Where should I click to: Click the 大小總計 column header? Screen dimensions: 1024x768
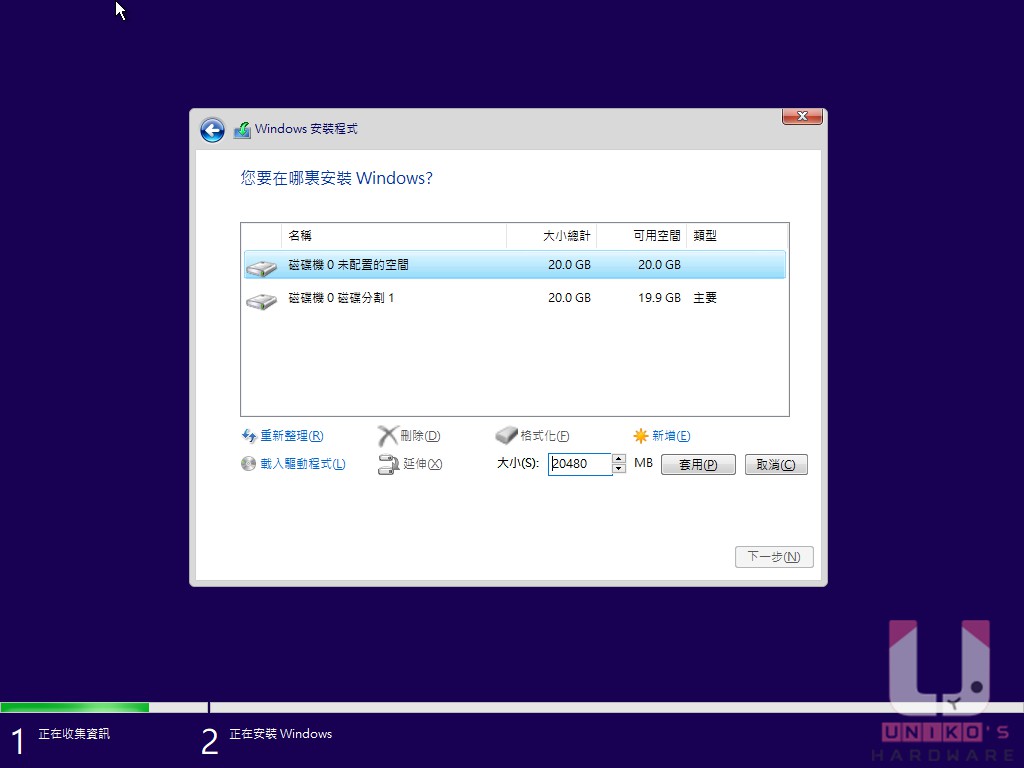pyautogui.click(x=552, y=236)
